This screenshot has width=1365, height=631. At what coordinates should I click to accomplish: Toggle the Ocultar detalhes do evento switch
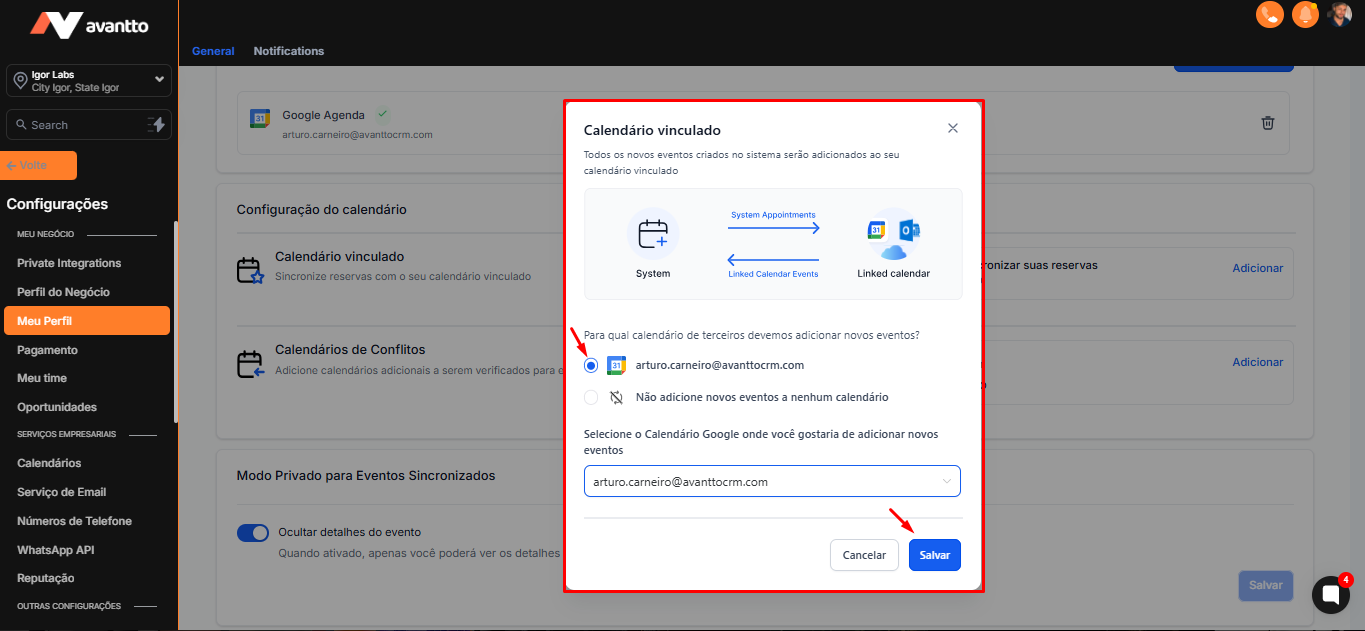point(253,533)
